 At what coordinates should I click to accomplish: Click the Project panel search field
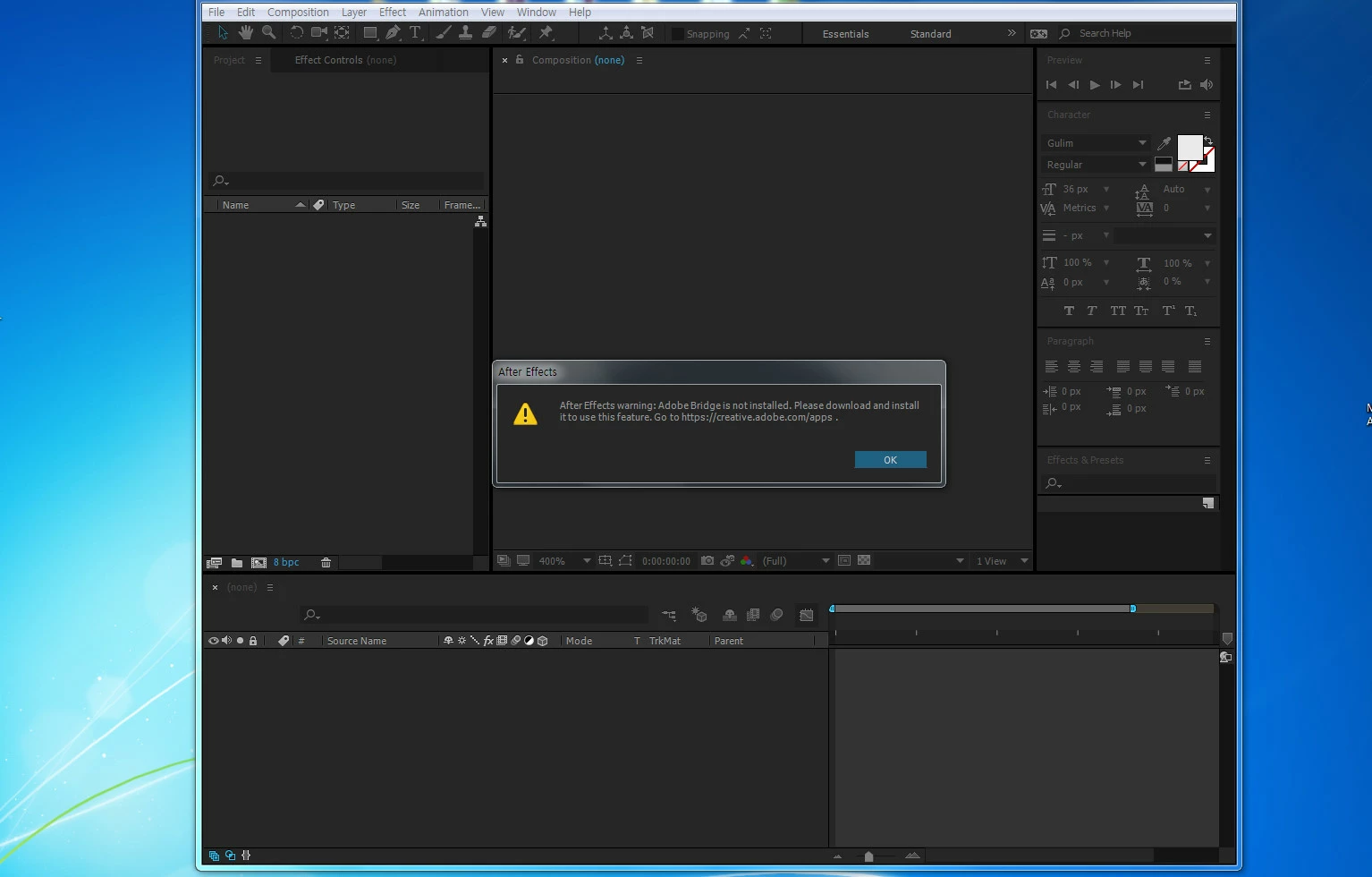click(x=346, y=181)
